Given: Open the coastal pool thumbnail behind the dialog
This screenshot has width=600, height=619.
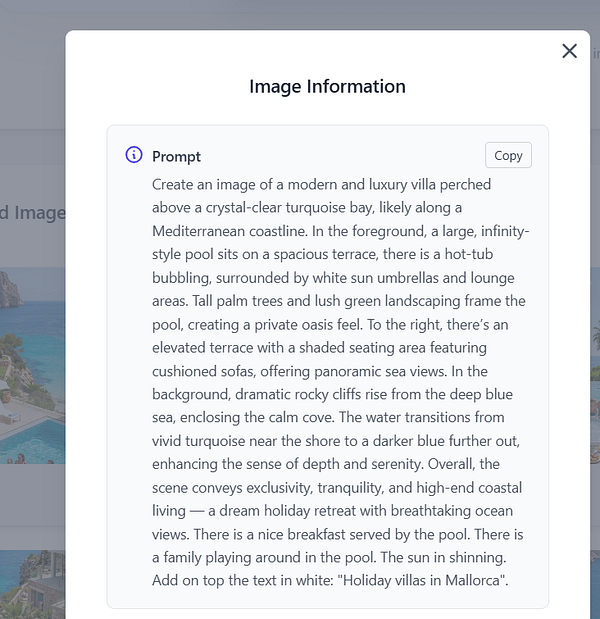Looking at the screenshot, I should (x=32, y=366).
